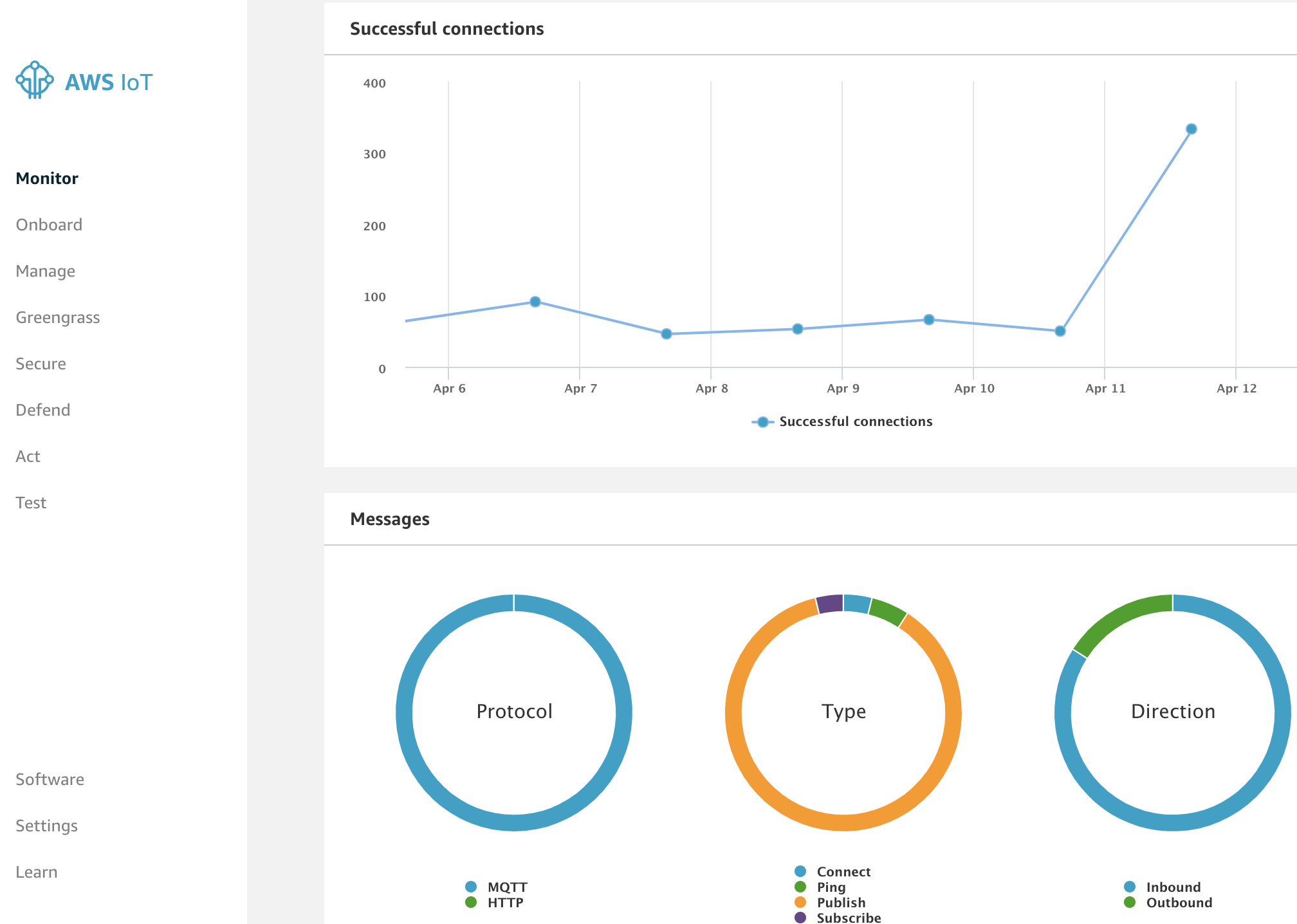1297x924 pixels.
Task: Click the blue Inbound segment in Direction donut
Action: (1173, 823)
